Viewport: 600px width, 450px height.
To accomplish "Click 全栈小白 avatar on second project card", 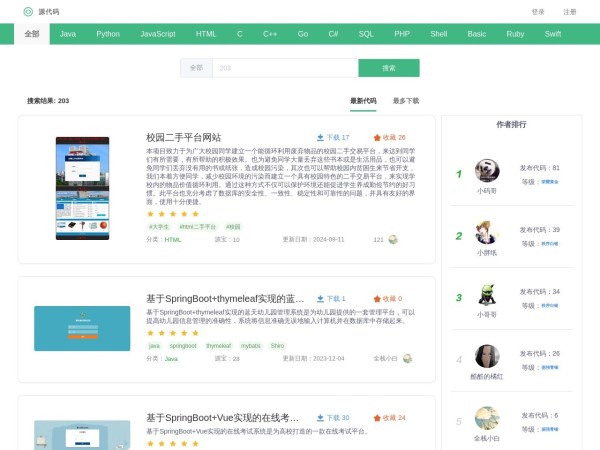I will [x=407, y=358].
